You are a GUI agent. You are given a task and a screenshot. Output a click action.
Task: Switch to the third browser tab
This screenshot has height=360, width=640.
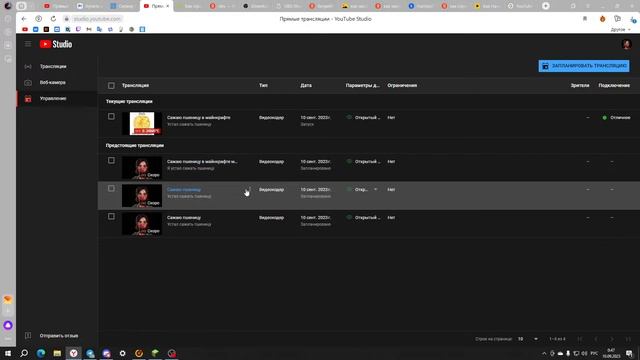(x=123, y=6)
